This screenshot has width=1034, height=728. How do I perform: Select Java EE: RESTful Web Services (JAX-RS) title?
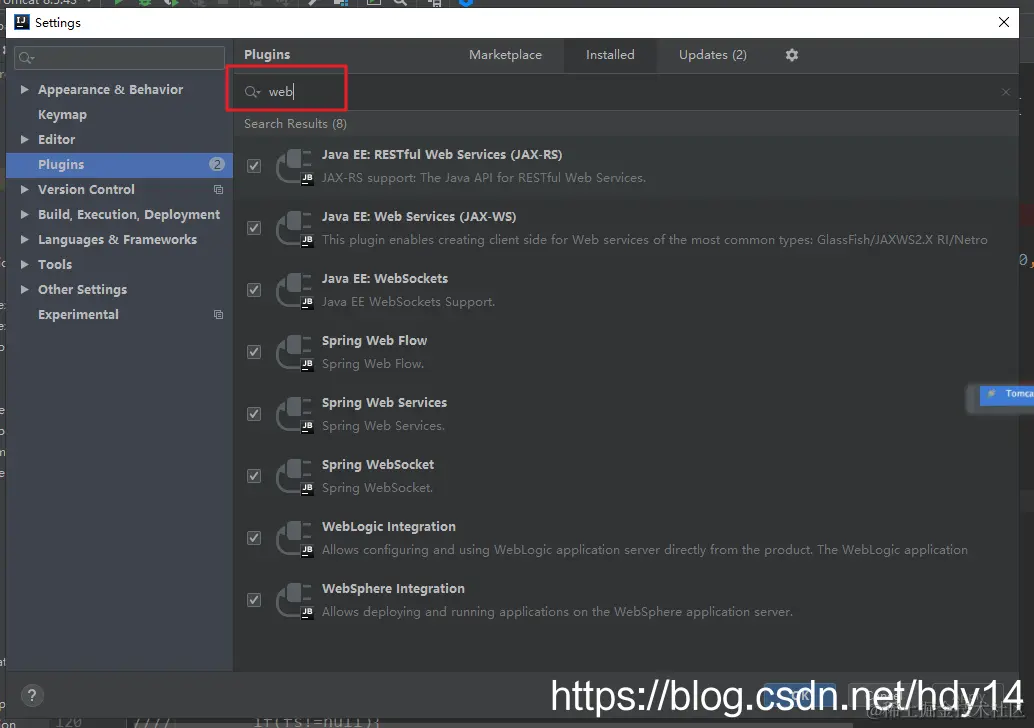point(442,155)
